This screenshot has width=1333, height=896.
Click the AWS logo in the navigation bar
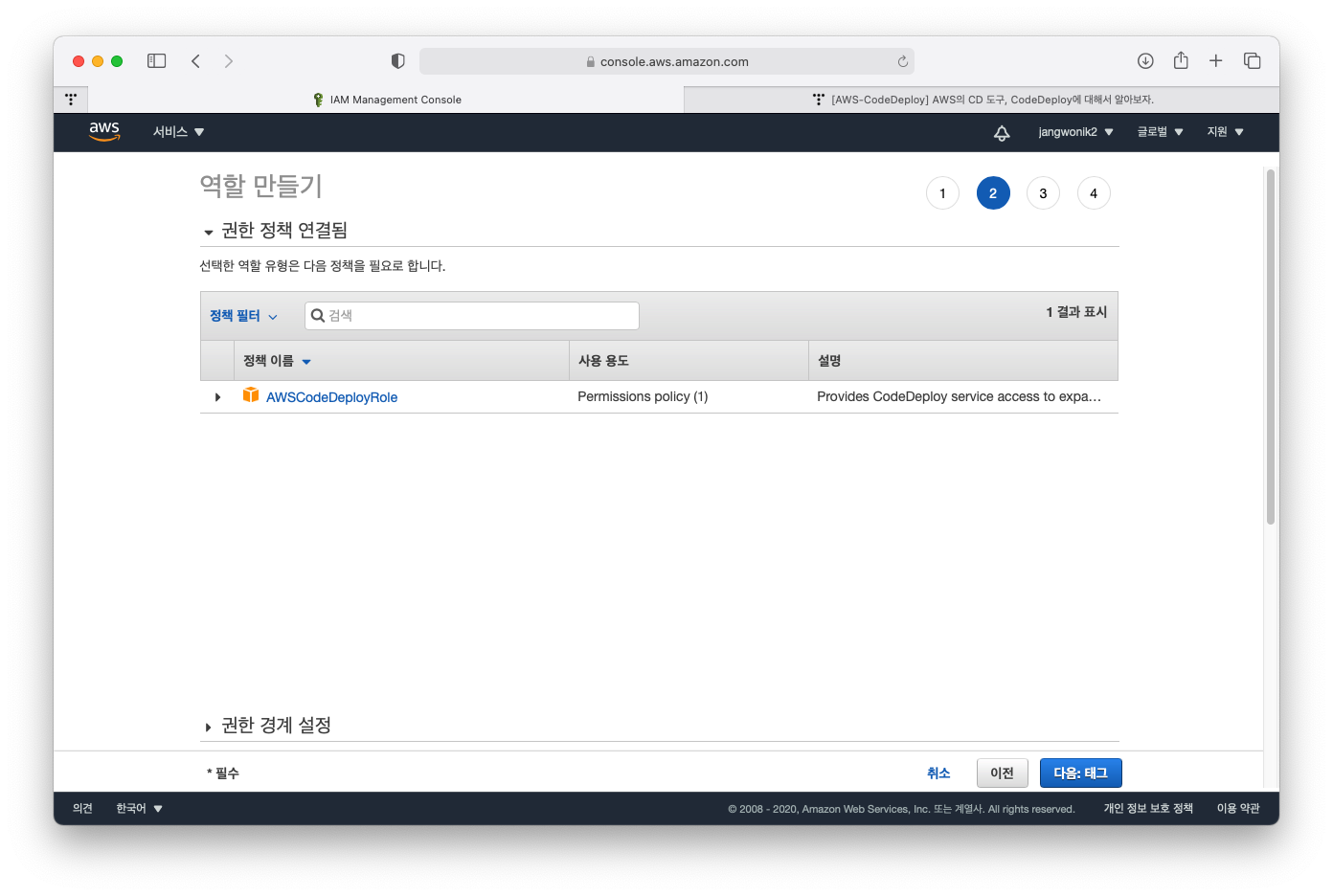[x=104, y=131]
